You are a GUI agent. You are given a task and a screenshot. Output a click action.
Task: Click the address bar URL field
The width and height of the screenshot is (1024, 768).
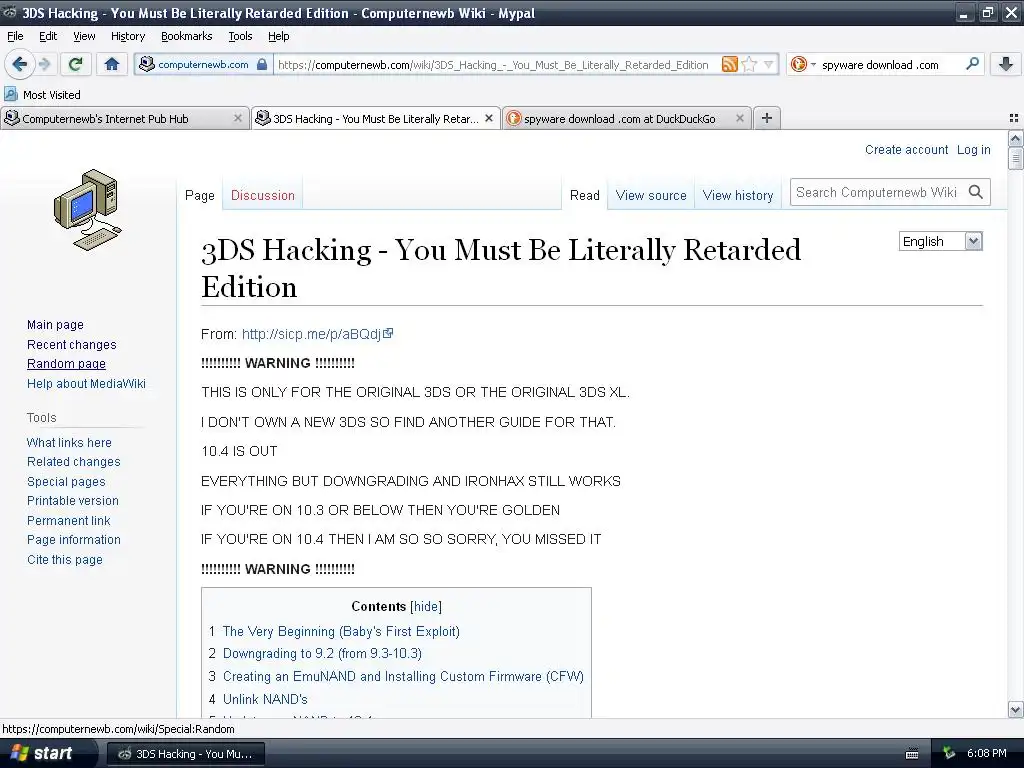pos(496,65)
